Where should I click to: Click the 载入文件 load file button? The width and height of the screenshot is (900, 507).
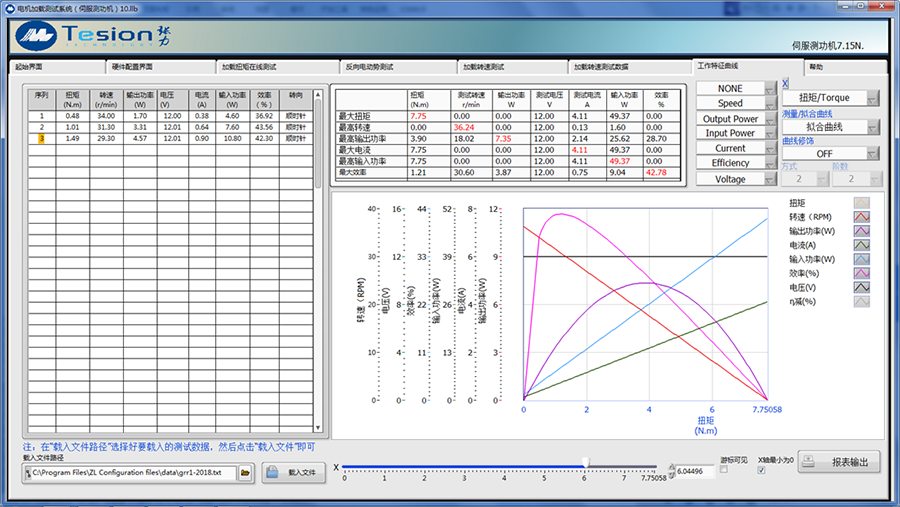pos(294,472)
